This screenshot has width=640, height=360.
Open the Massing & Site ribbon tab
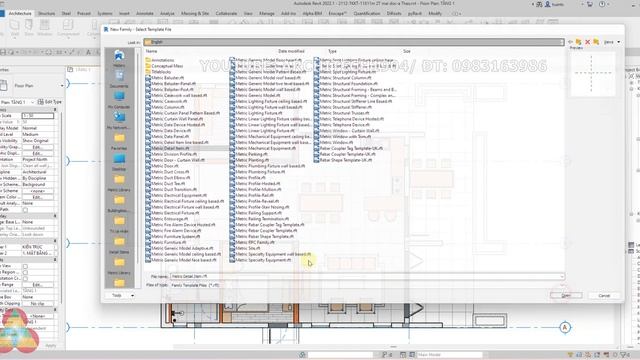tap(195, 13)
